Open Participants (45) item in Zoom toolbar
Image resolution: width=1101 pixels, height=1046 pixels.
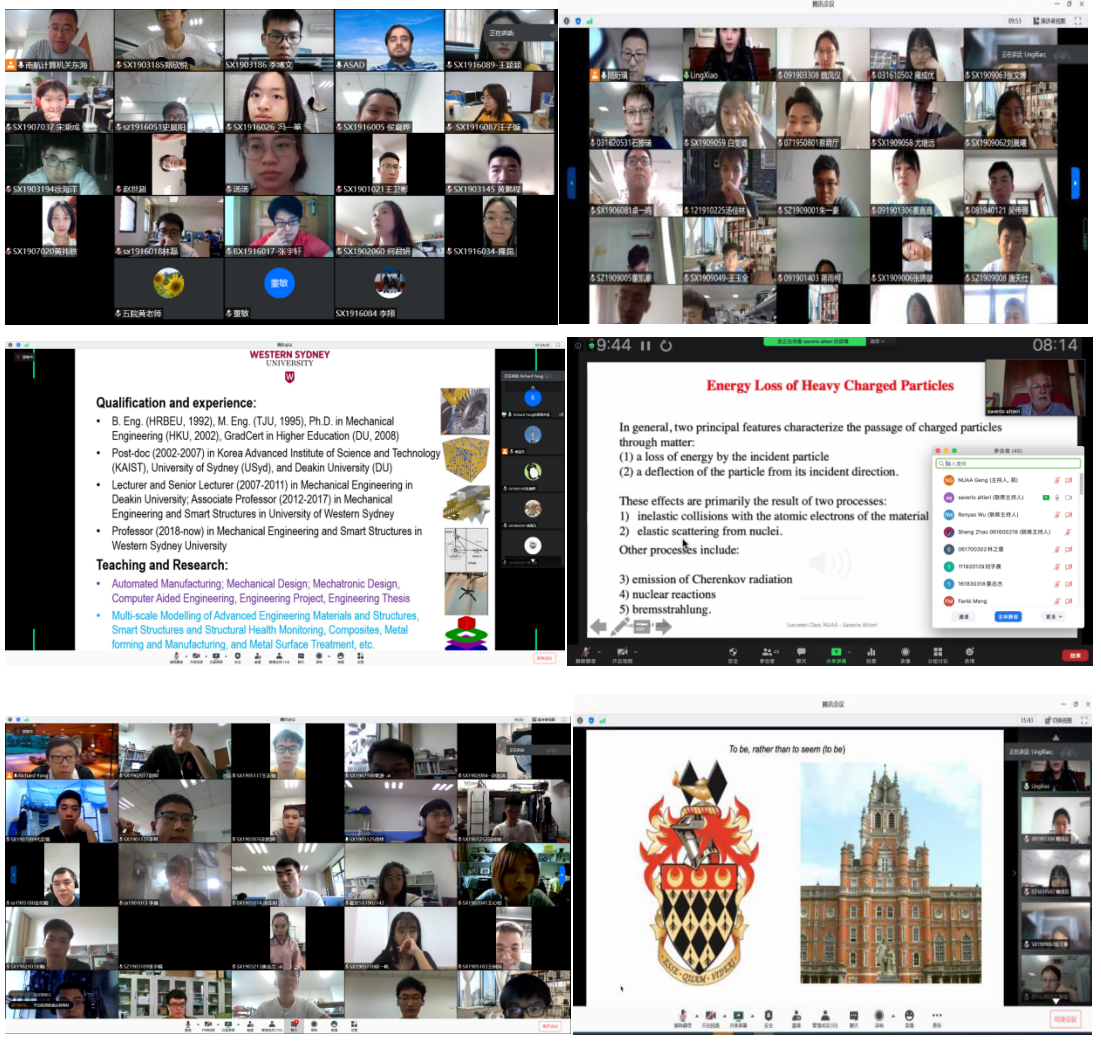(x=767, y=653)
